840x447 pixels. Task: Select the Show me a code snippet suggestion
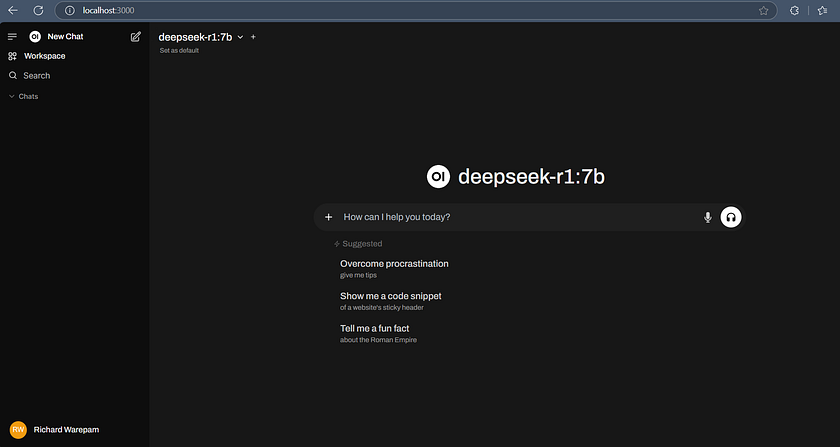391,301
